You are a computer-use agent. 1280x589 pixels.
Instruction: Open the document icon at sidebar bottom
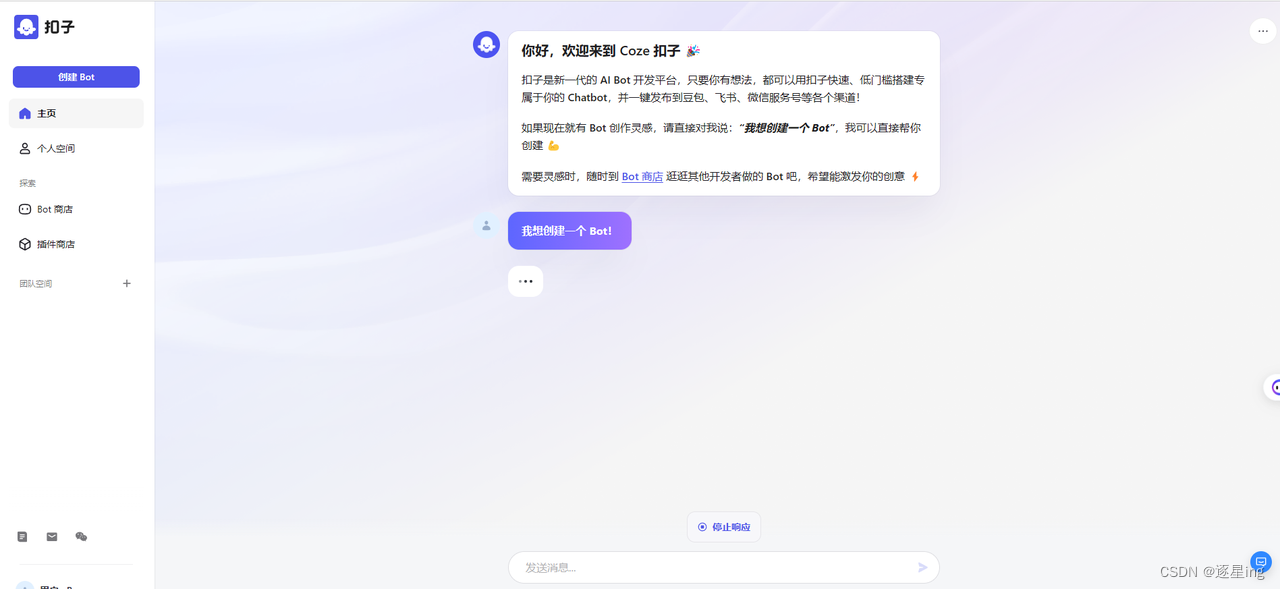22,537
